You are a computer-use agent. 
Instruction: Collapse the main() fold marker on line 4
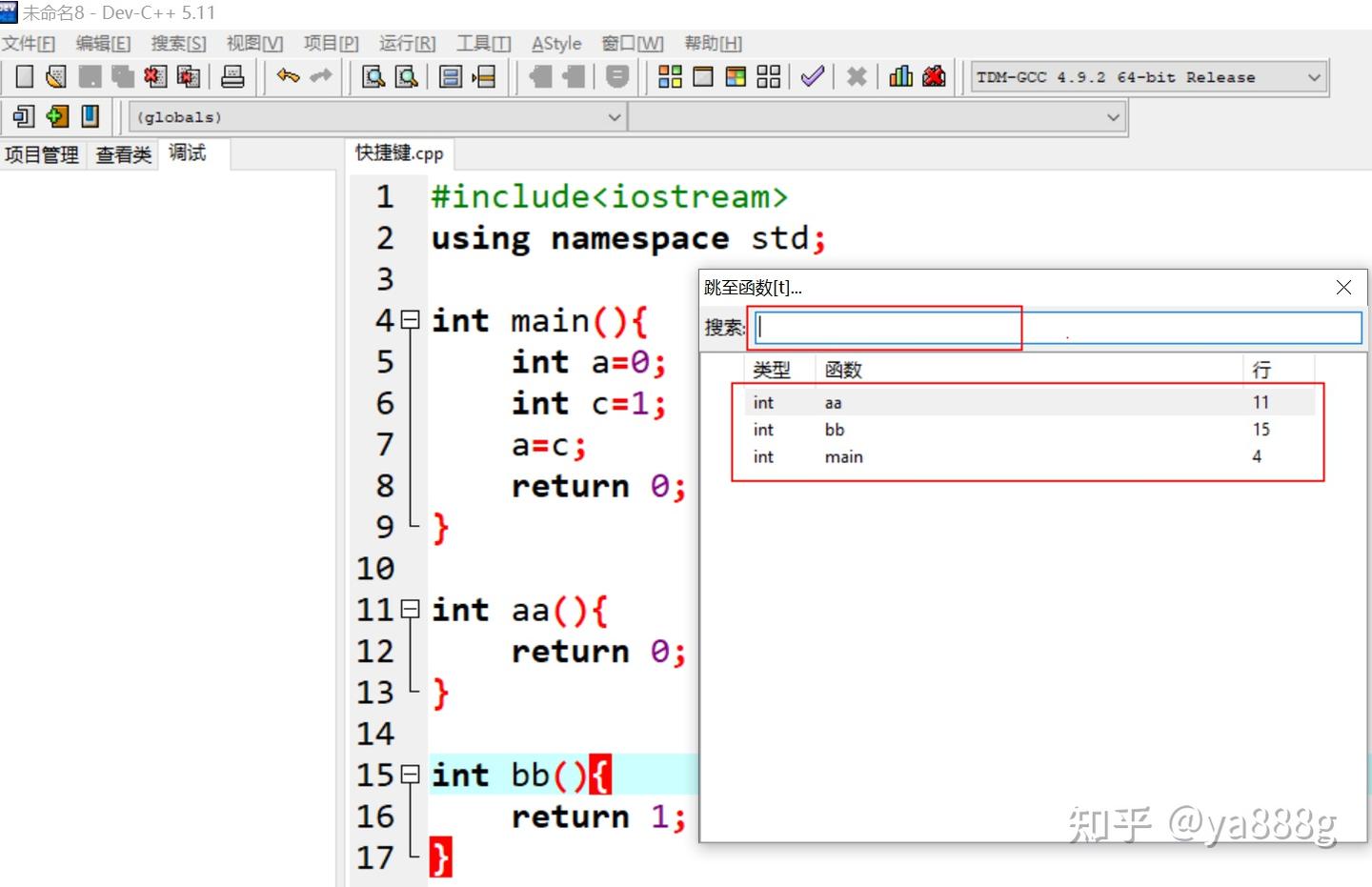(410, 320)
